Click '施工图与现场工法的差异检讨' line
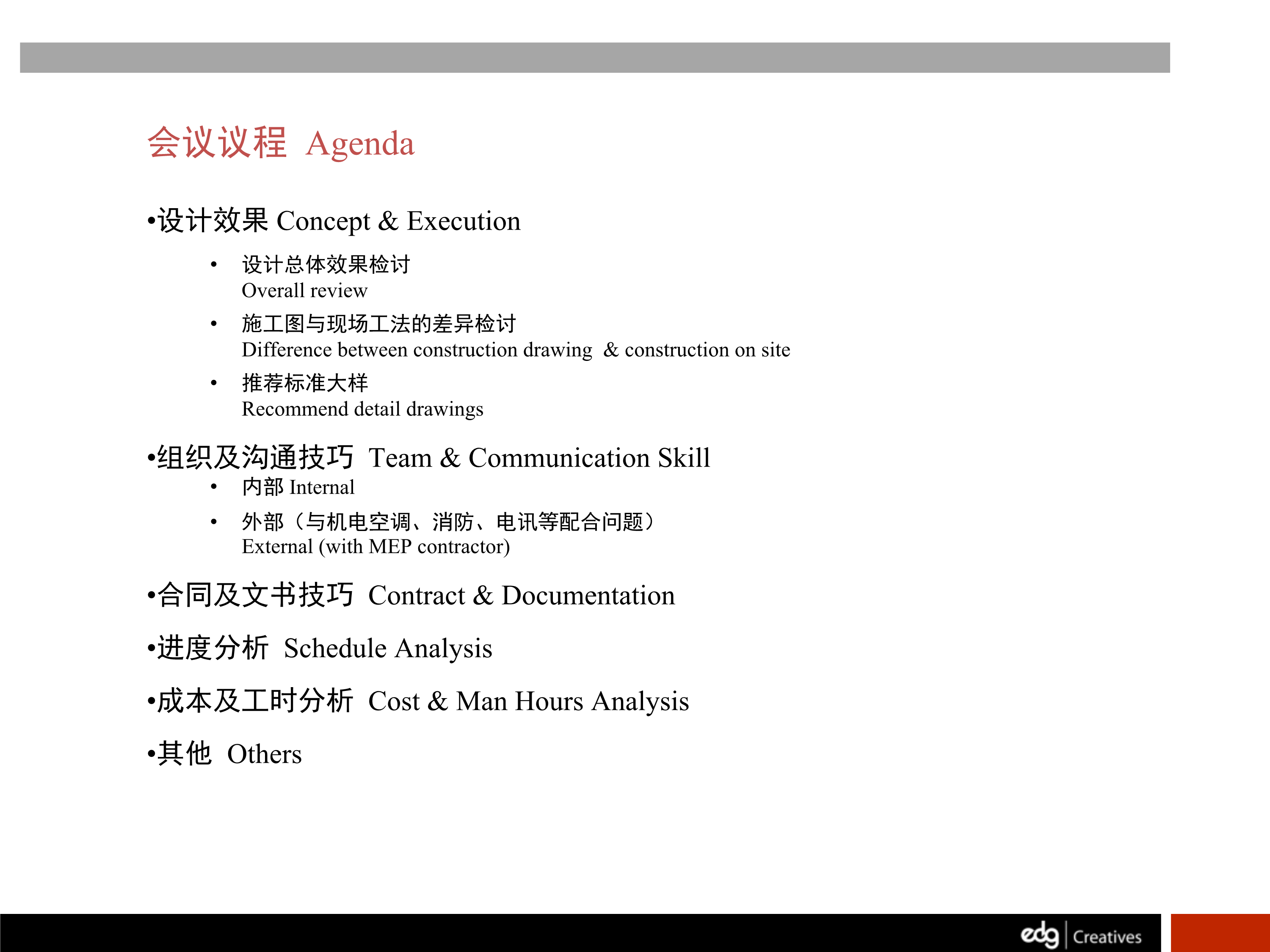This screenshot has height=952, width=1270. pyautogui.click(x=379, y=324)
